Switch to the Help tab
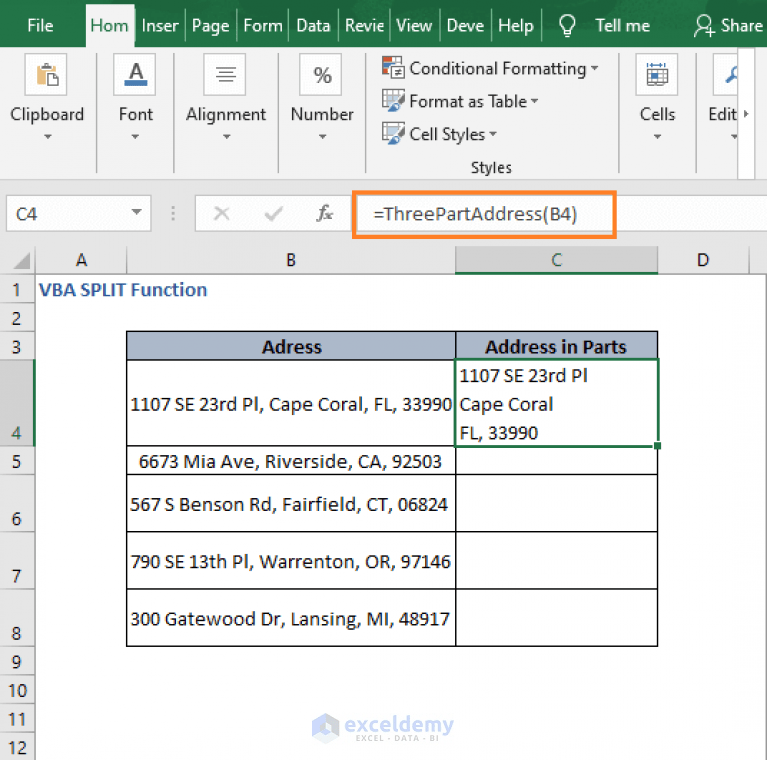The height and width of the screenshot is (760, 767). coord(516,25)
